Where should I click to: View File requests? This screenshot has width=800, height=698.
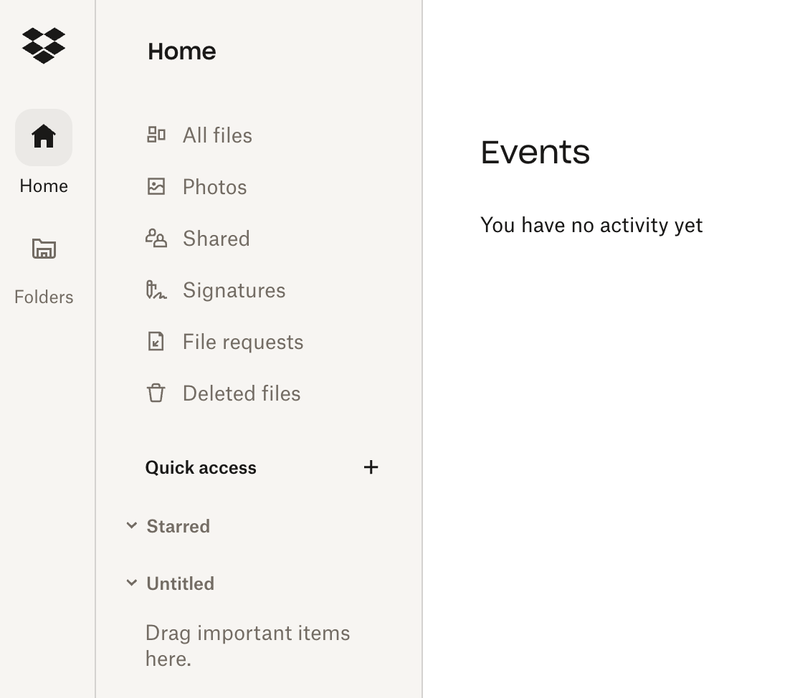(x=242, y=342)
